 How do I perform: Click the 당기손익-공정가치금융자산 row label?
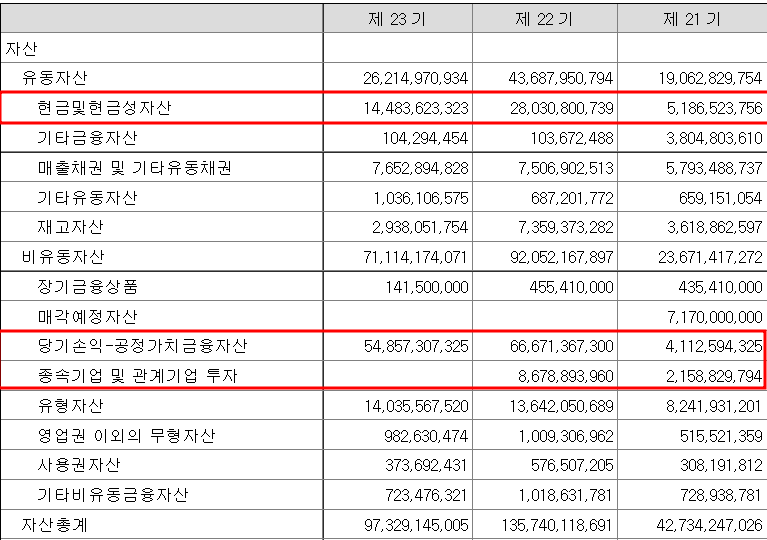[142, 346]
